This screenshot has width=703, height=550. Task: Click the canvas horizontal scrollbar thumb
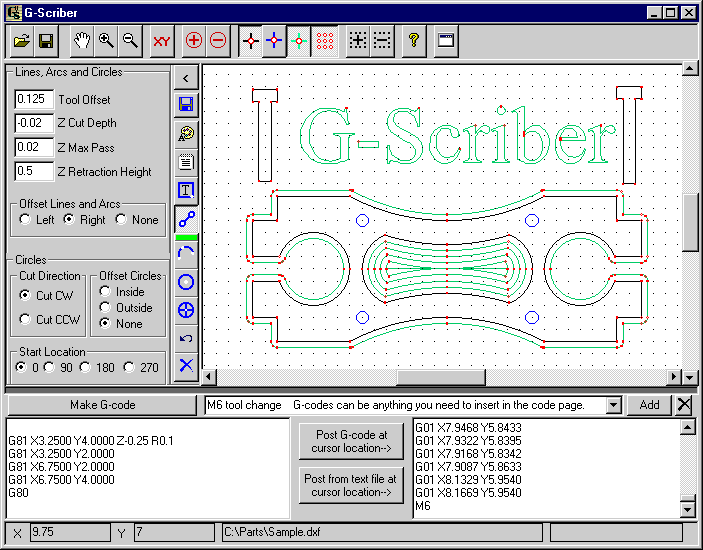(x=441, y=377)
